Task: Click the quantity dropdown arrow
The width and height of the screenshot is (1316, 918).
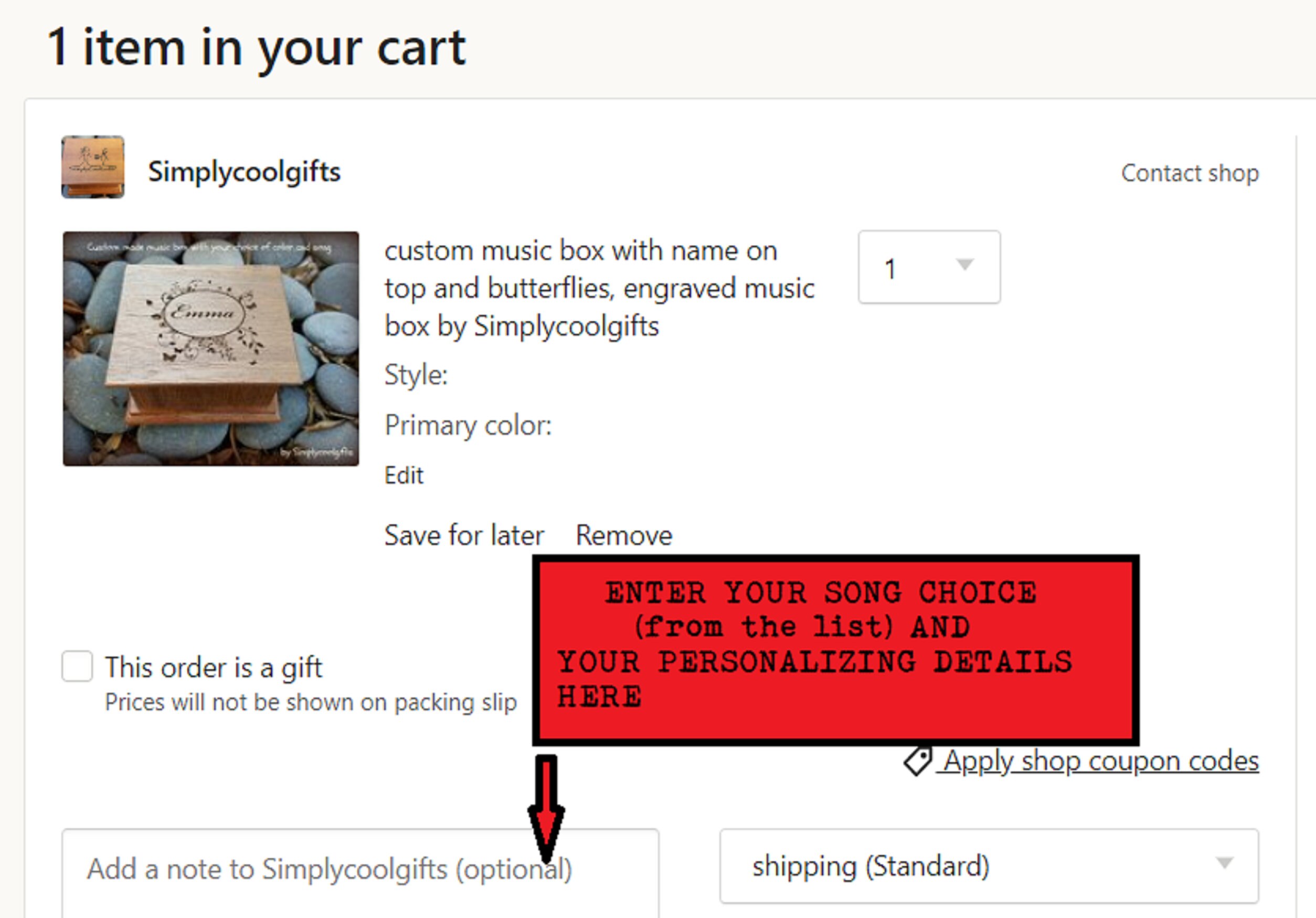Action: [965, 265]
